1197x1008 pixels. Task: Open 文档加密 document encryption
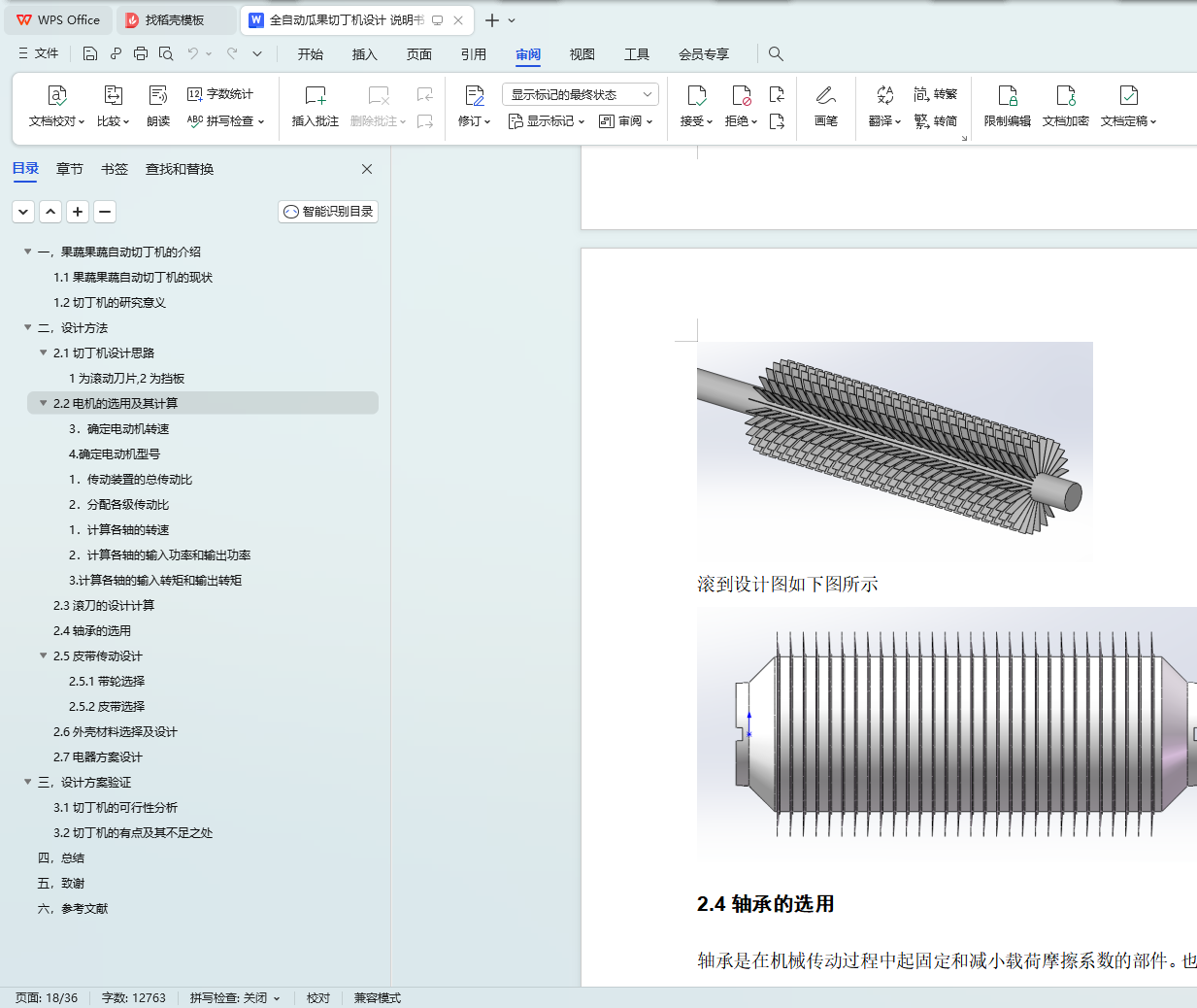click(1066, 107)
